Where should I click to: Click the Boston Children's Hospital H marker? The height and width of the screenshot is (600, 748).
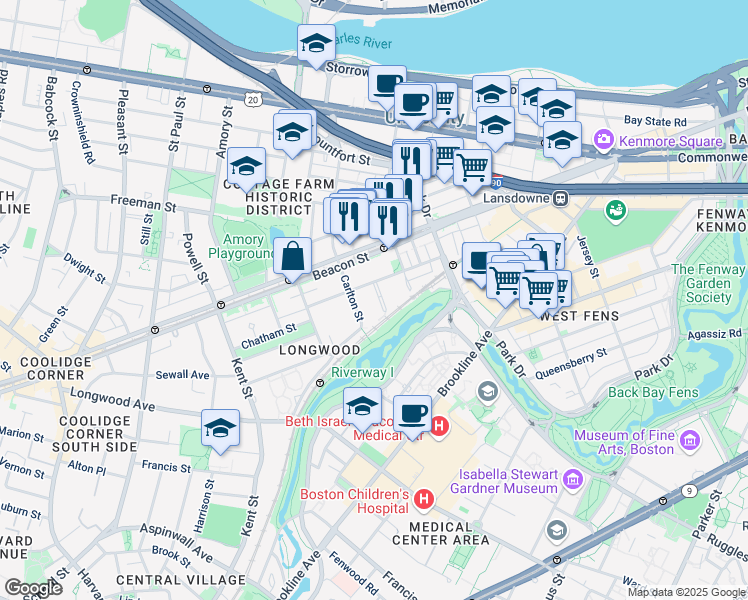pos(424,499)
